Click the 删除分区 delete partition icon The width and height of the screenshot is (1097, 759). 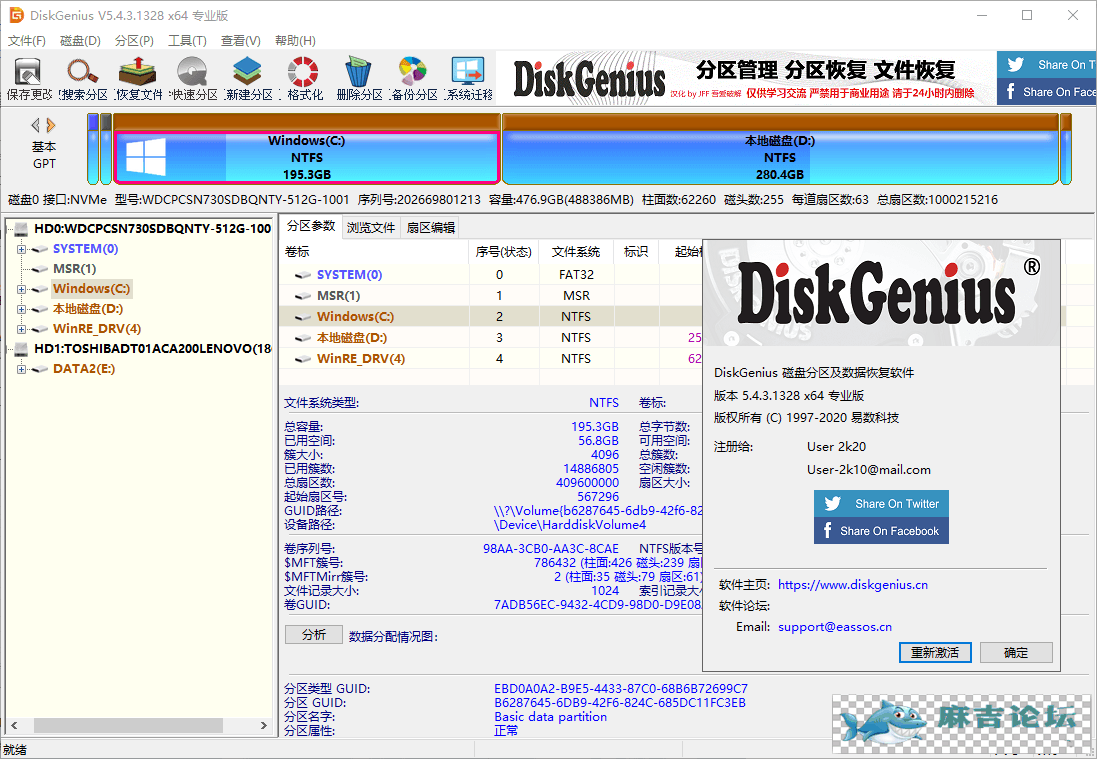(359, 78)
